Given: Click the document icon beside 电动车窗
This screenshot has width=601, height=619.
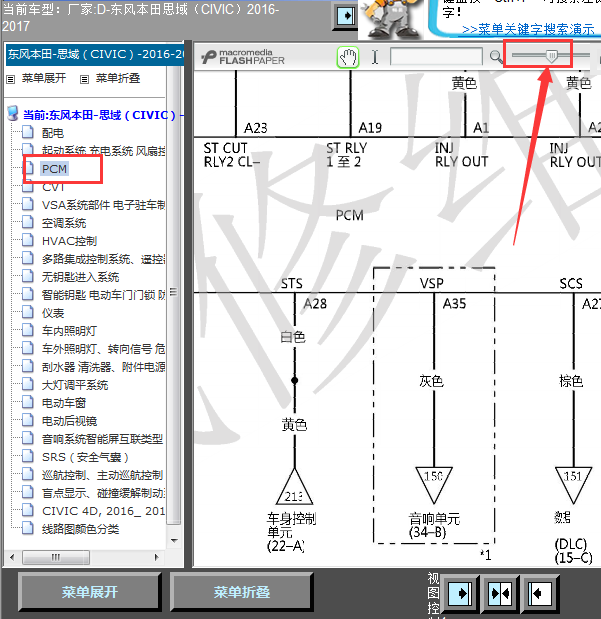Looking at the screenshot, I should point(28,402).
